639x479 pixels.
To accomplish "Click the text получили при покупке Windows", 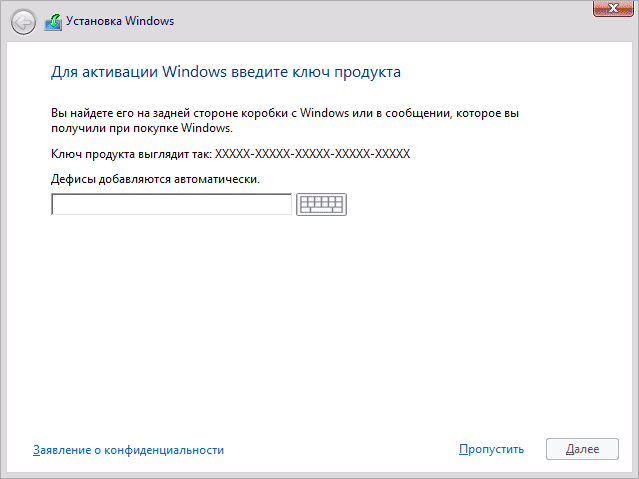I will [141, 129].
